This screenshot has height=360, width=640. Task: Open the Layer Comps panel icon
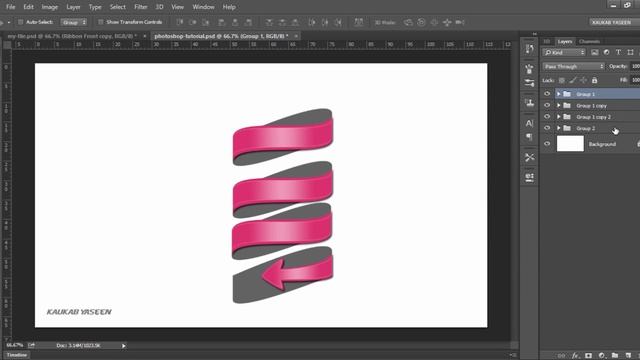pos(529,177)
